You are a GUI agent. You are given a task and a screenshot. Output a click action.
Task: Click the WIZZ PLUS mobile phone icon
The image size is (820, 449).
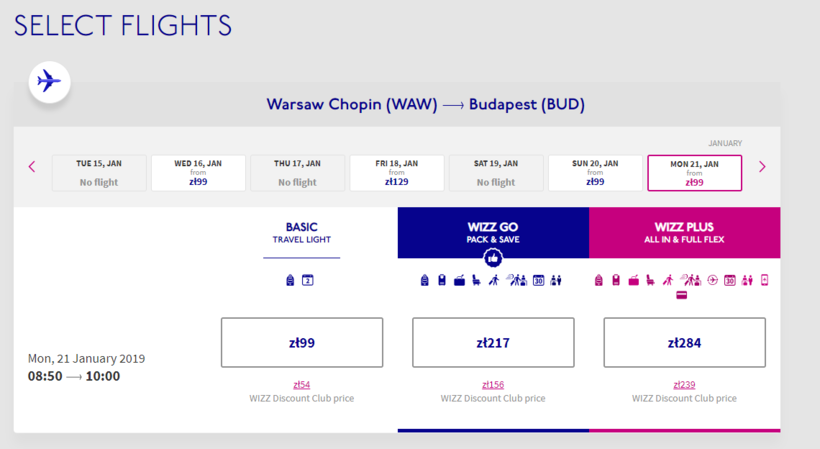click(765, 280)
